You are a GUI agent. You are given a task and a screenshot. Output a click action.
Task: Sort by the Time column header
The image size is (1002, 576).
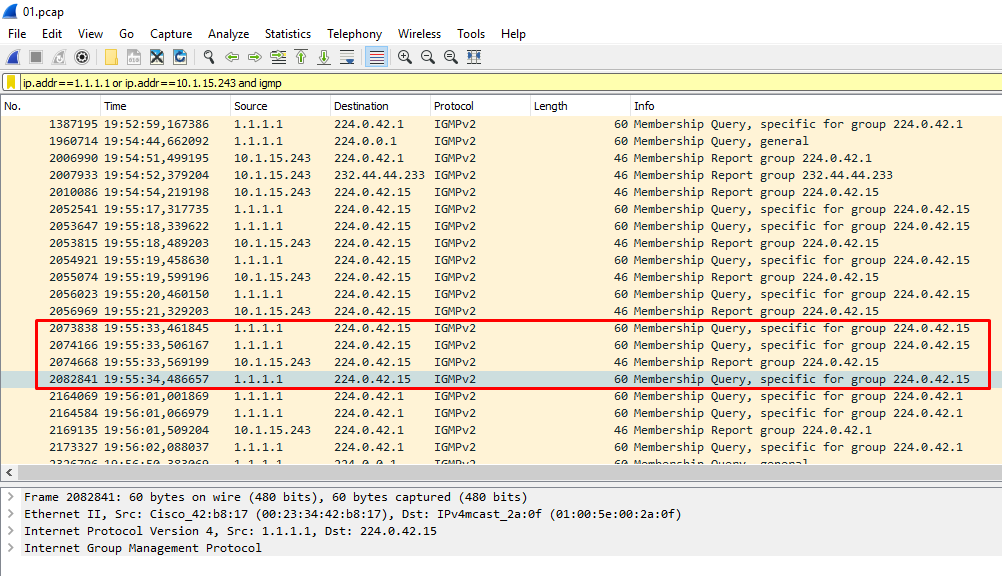166,106
